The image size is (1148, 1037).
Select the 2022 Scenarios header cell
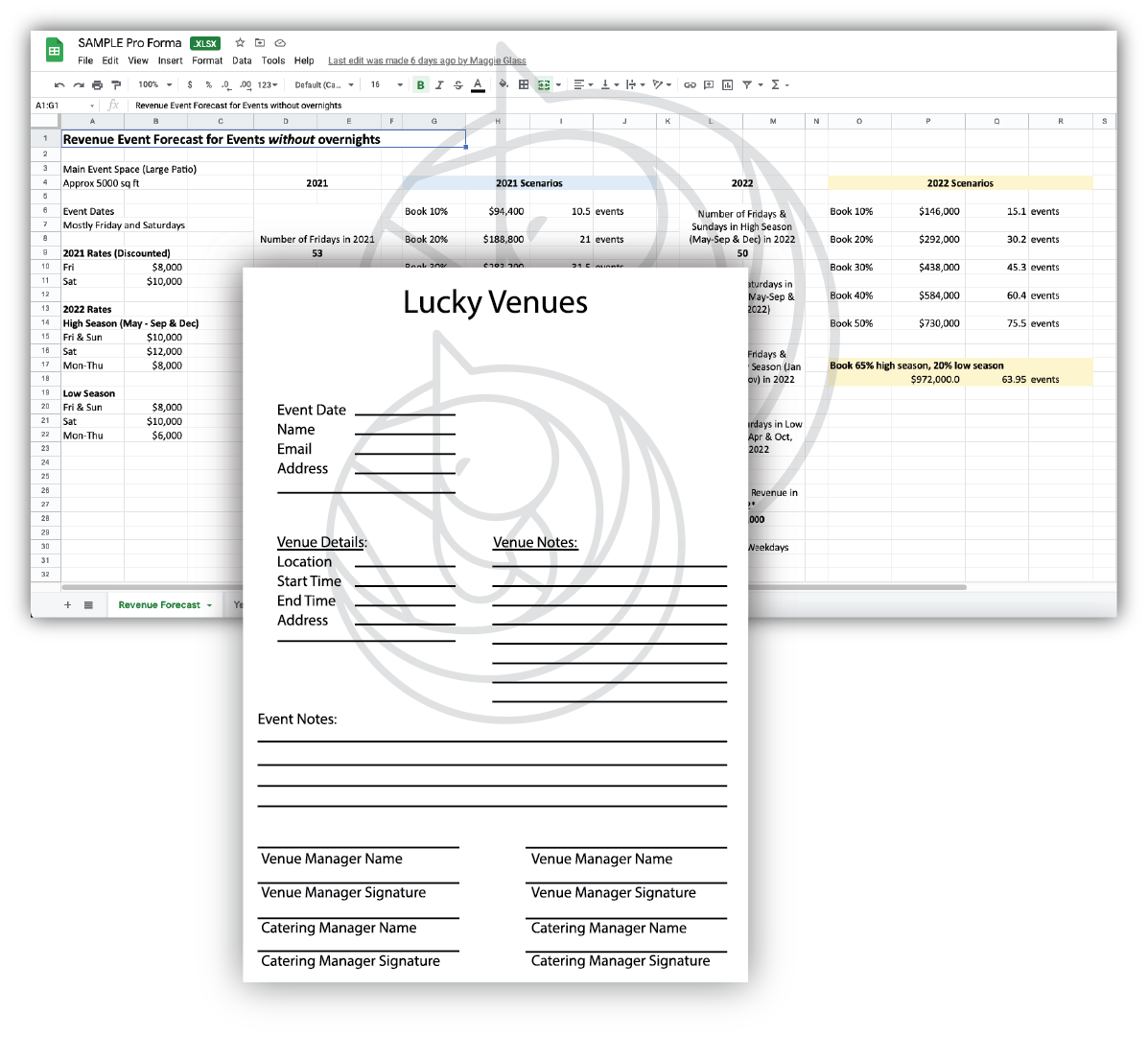coord(960,183)
